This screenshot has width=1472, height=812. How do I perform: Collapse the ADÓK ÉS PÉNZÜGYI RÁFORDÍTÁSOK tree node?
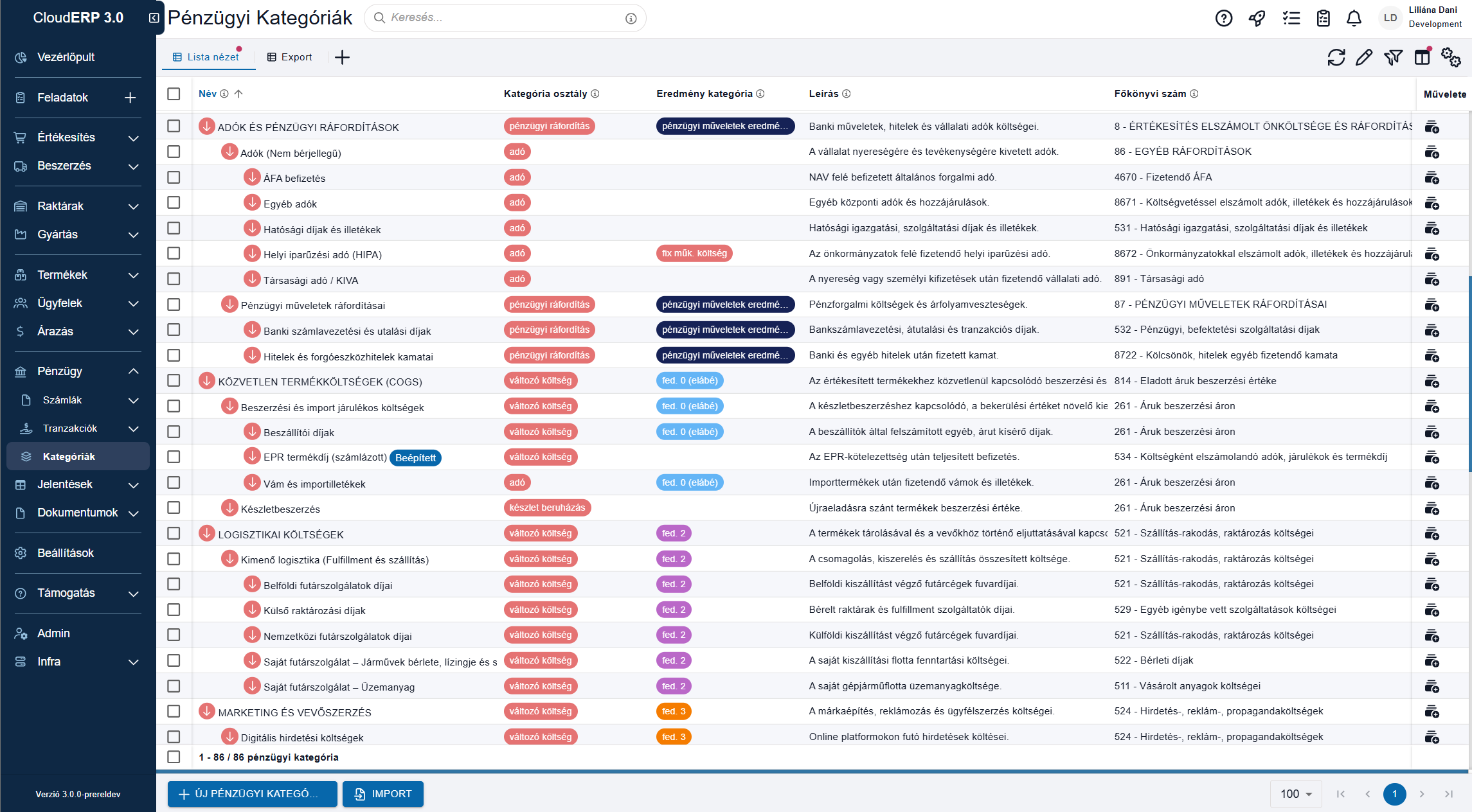click(206, 126)
